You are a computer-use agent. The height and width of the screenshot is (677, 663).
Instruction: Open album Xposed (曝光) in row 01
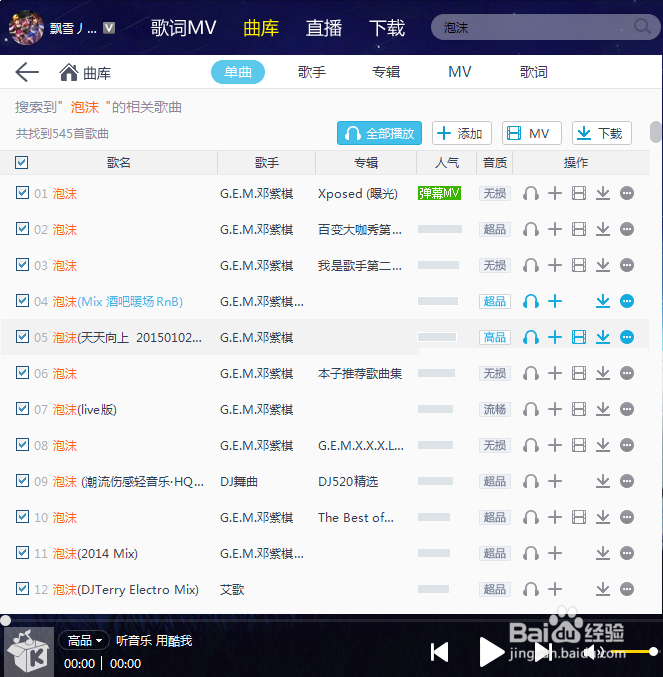[357, 193]
